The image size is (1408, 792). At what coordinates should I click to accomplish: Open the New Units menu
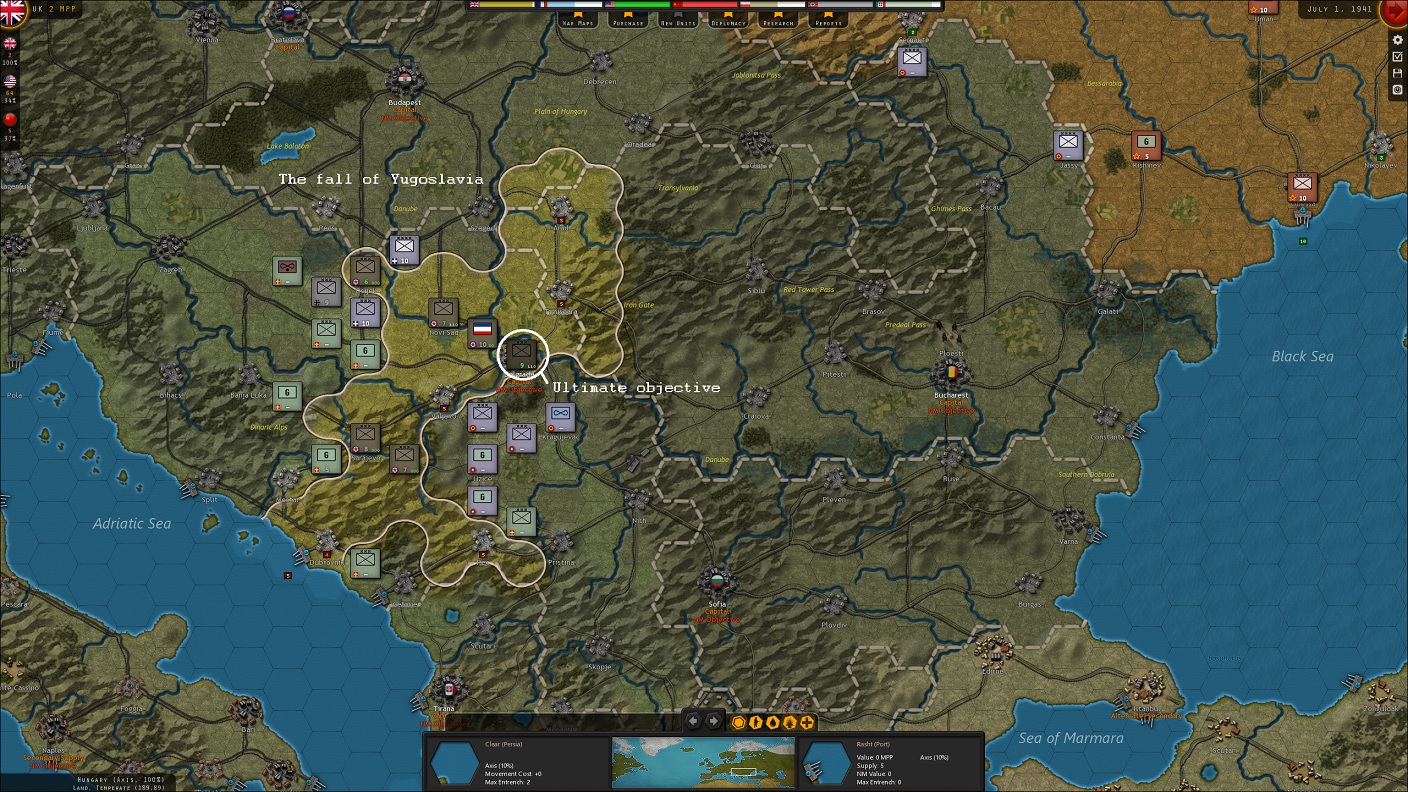678,21
